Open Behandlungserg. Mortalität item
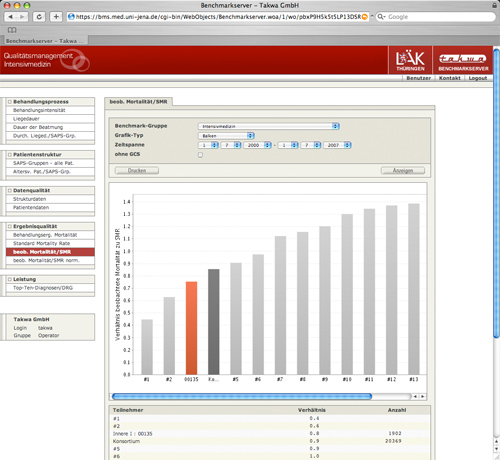This screenshot has width=500, height=460. coord(50,235)
